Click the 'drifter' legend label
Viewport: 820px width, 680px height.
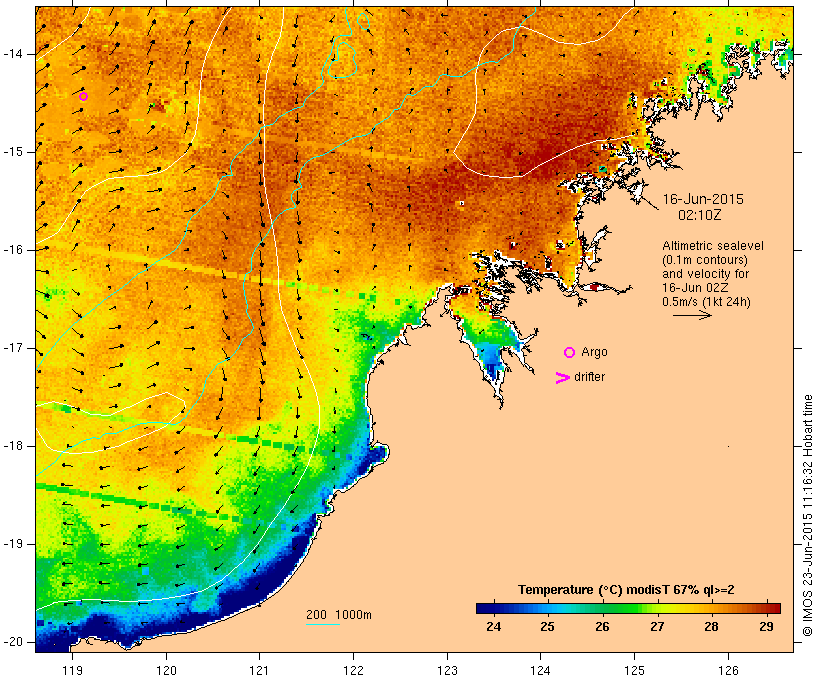pyautogui.click(x=589, y=377)
